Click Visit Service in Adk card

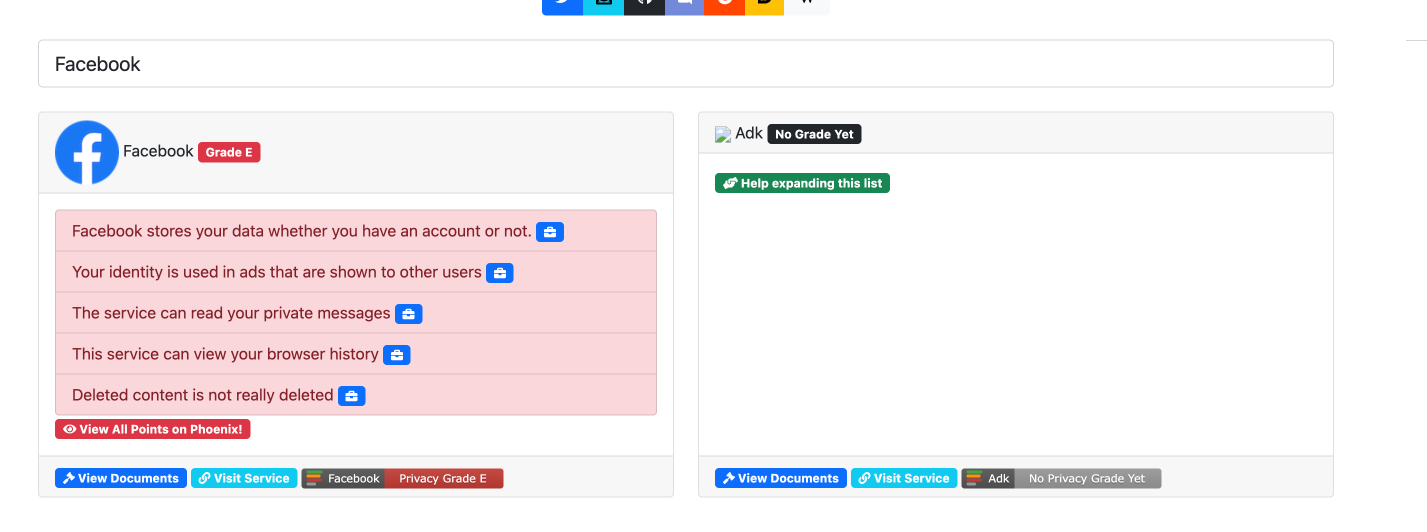point(904,478)
